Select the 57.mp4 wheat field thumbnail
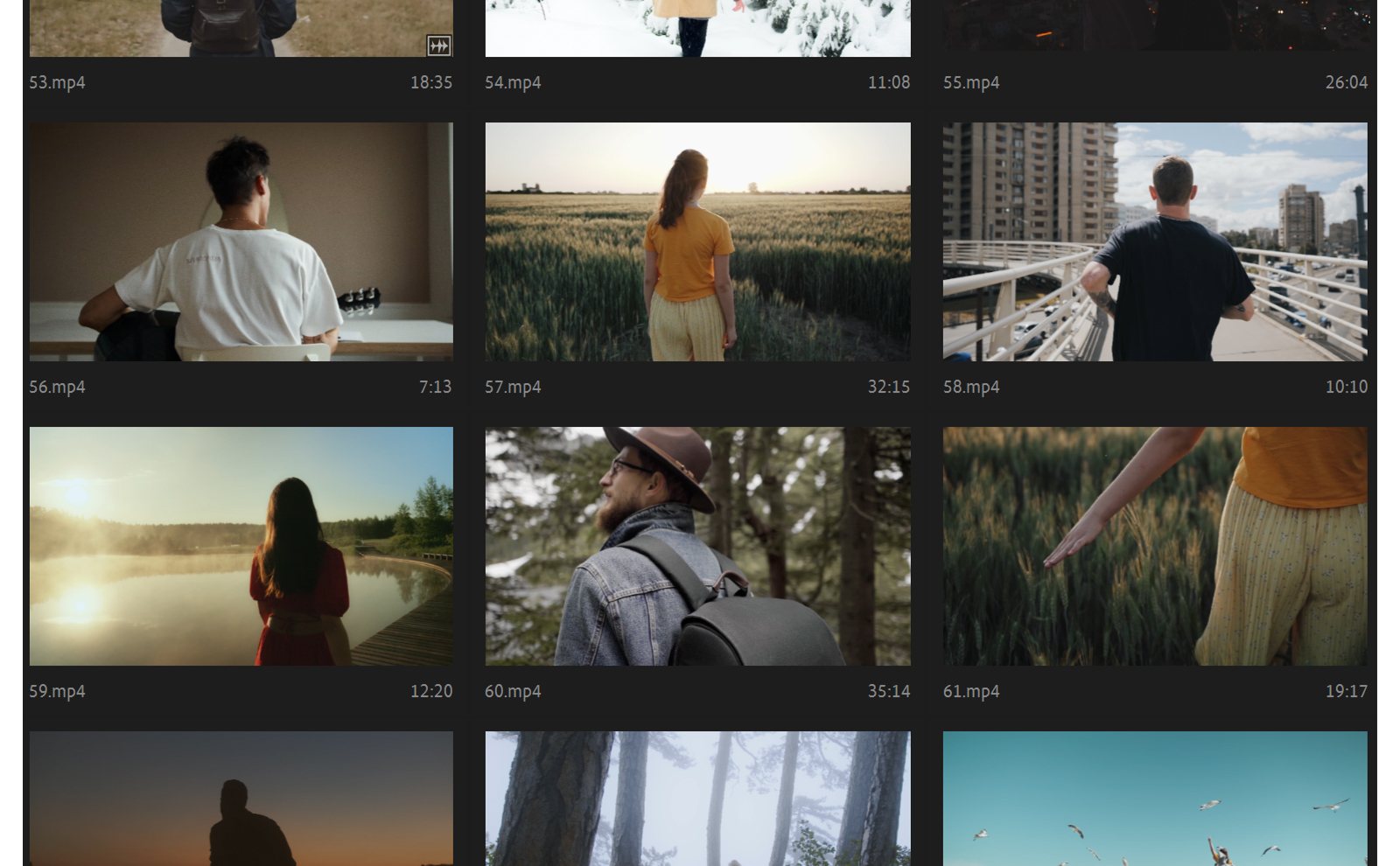 point(698,241)
